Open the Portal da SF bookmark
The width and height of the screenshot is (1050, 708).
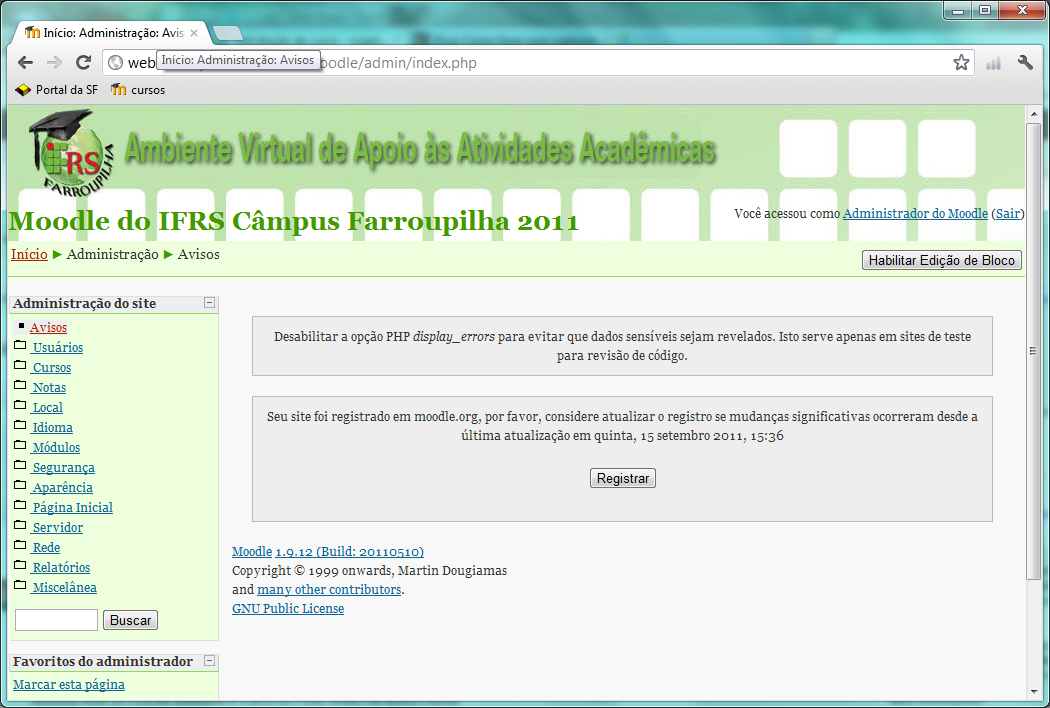coord(57,90)
